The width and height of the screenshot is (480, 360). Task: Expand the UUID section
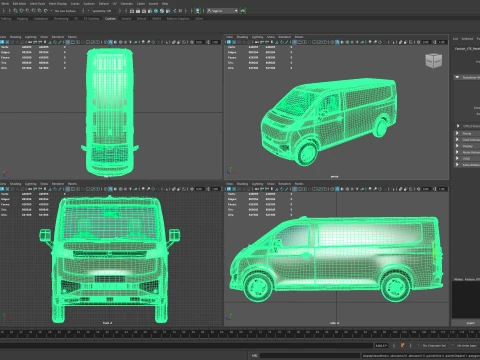(x=457, y=158)
